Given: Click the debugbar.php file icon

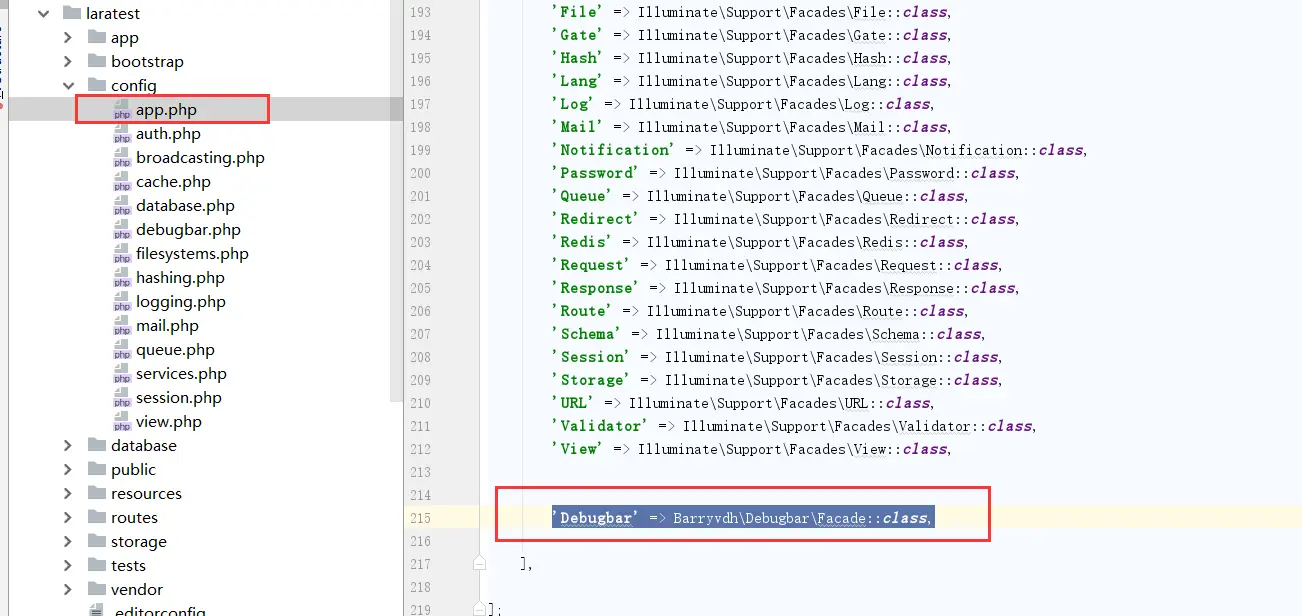Looking at the screenshot, I should (x=122, y=230).
